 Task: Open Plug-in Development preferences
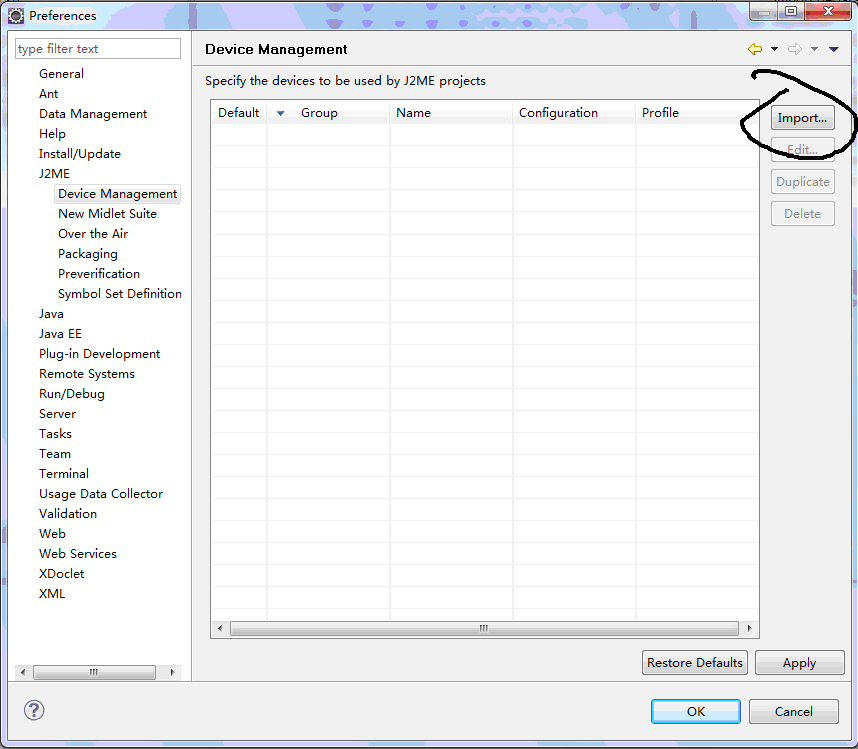(100, 354)
